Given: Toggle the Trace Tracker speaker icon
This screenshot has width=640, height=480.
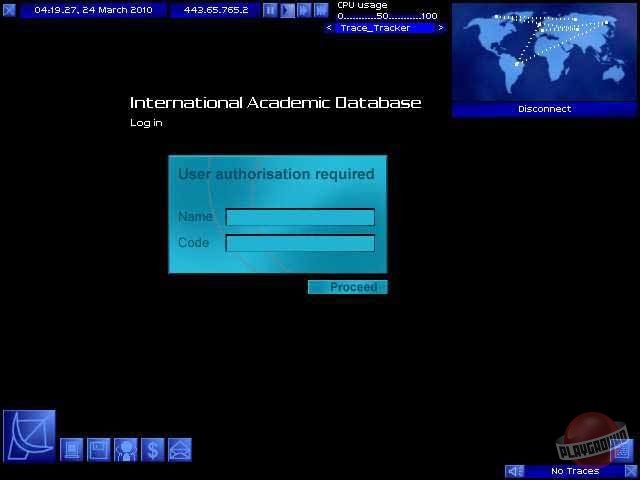Looking at the screenshot, I should (x=515, y=471).
